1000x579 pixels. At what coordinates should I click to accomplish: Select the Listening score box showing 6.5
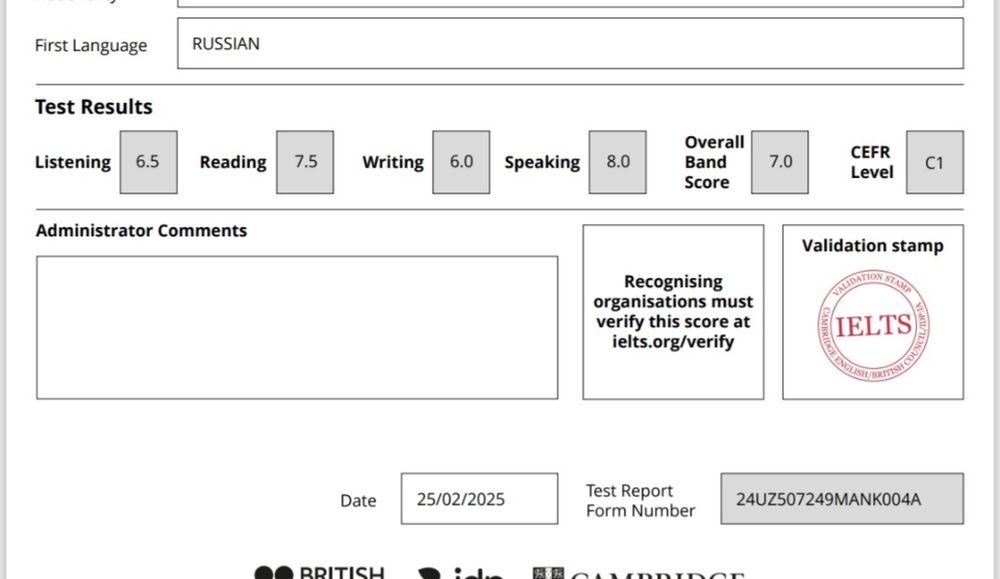148,162
